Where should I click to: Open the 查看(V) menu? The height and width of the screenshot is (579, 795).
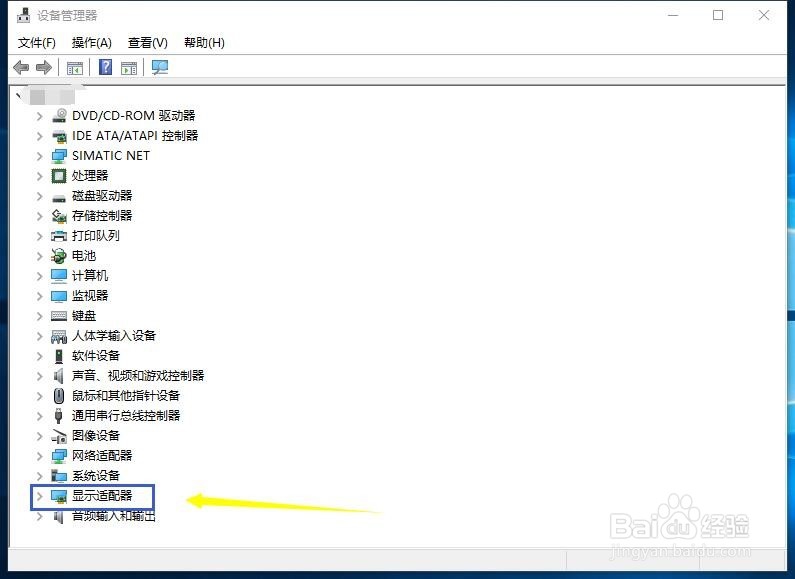(148, 43)
